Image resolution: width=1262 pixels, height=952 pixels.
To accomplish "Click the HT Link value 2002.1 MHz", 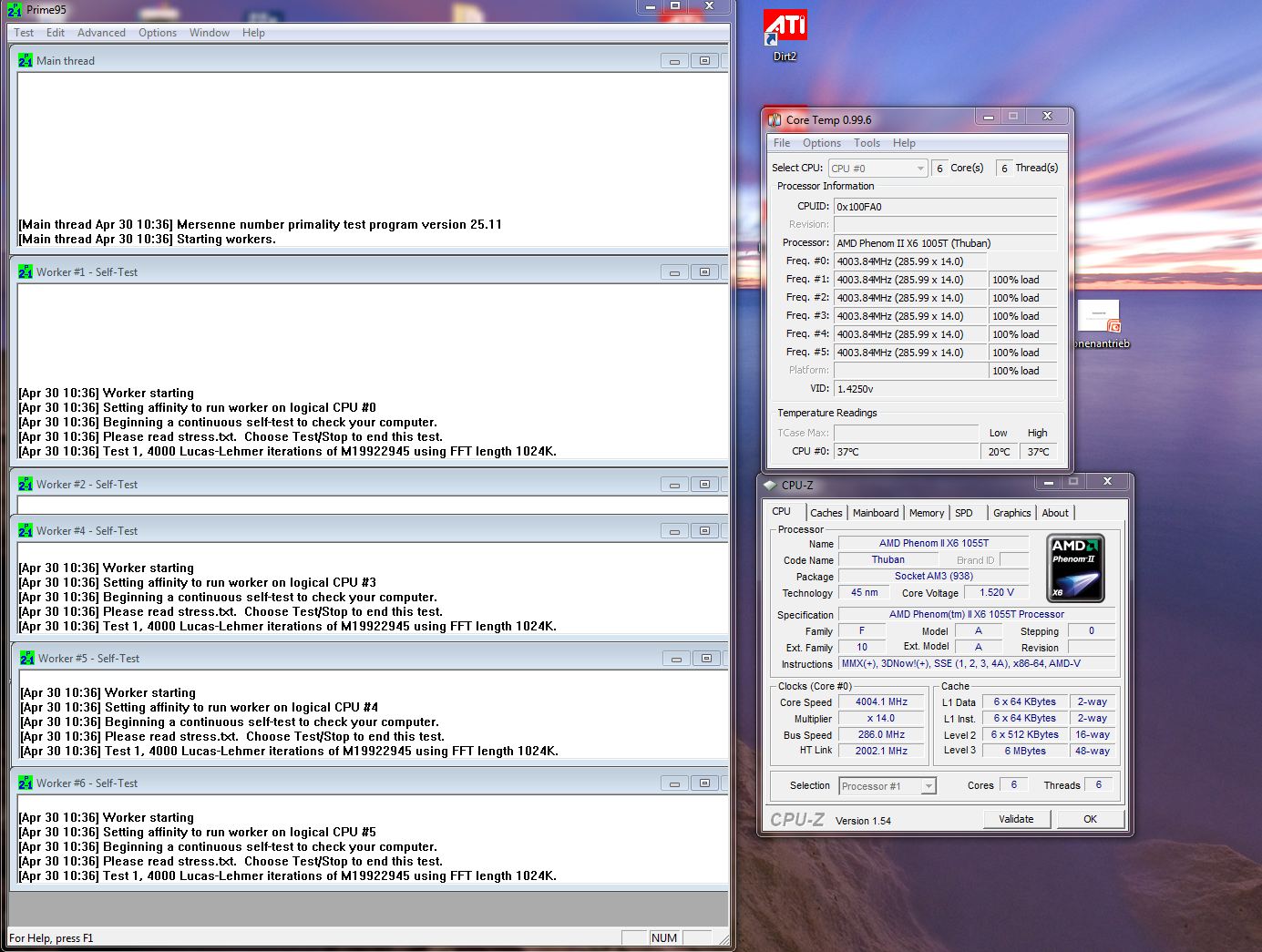I will point(881,752).
